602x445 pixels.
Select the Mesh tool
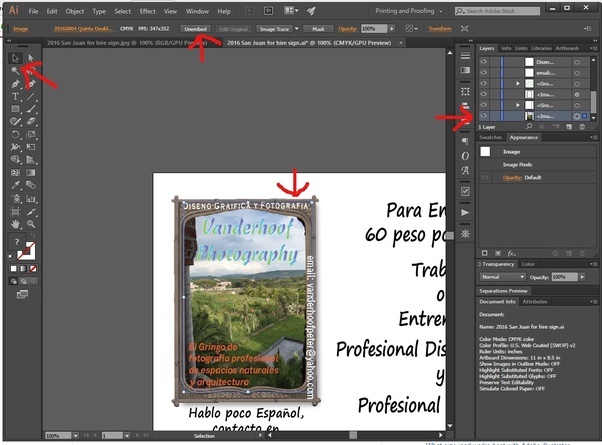click(15, 173)
